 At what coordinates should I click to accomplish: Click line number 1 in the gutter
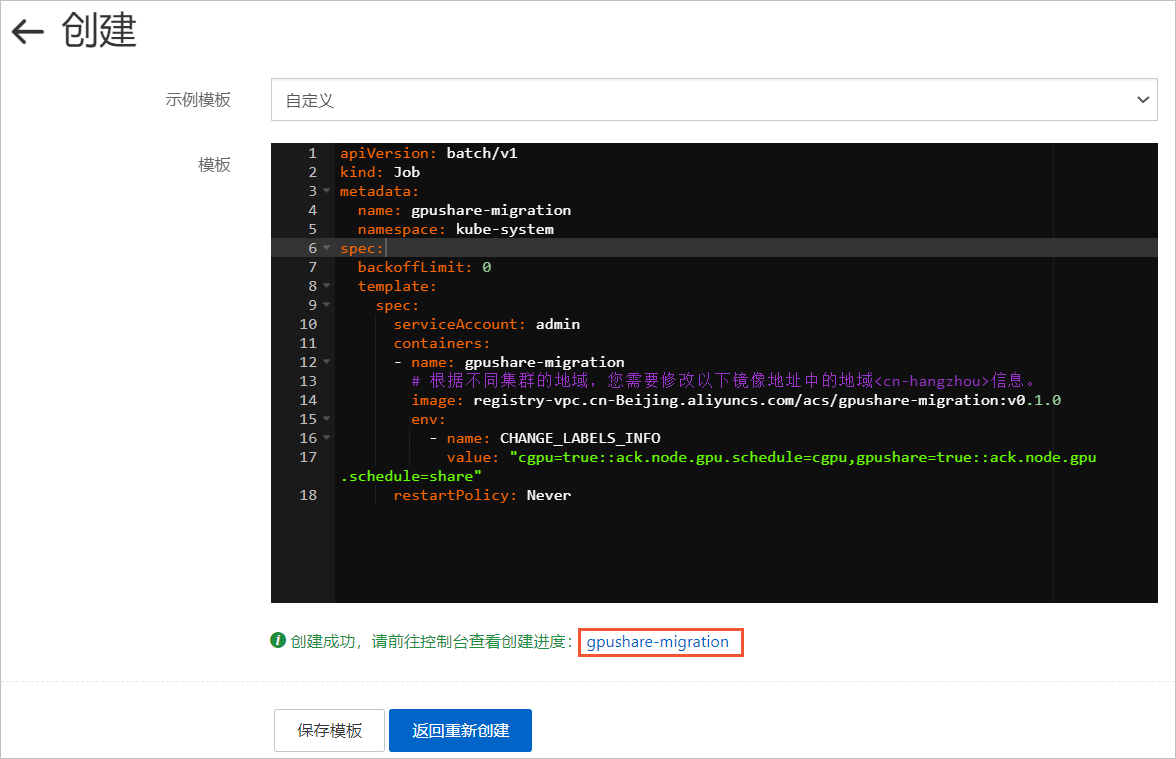tap(313, 153)
